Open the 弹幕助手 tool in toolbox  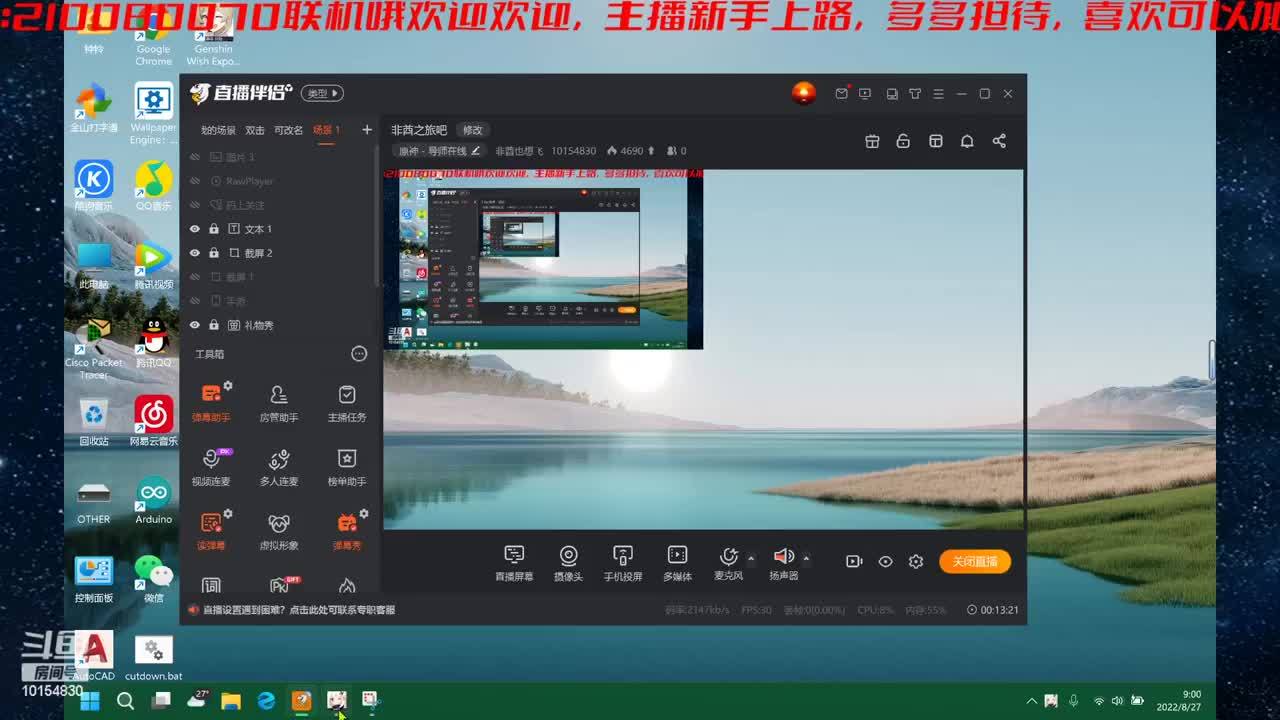click(211, 401)
